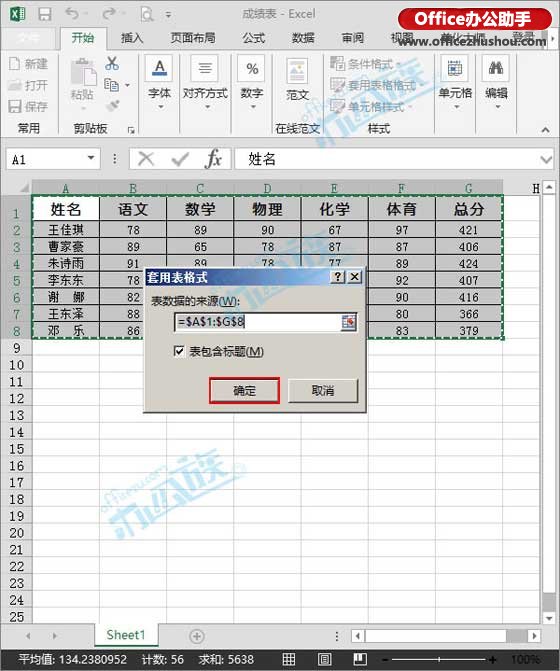560x671 pixels.
Task: Open the 页面布局 ribbon tab
Action: (x=193, y=38)
